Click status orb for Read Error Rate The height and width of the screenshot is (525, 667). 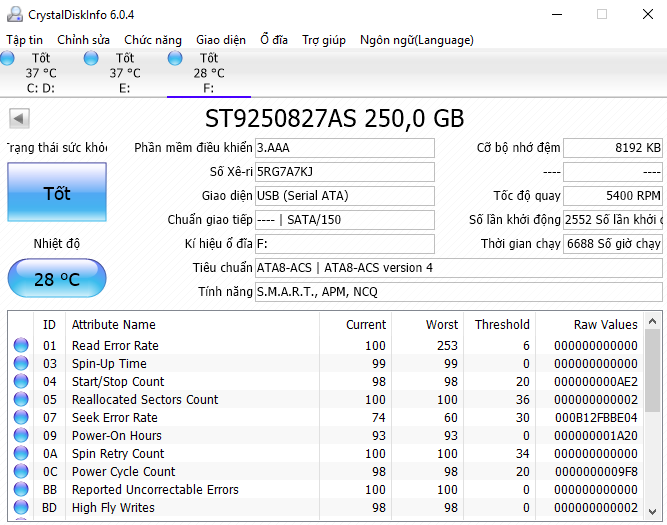coord(21,346)
